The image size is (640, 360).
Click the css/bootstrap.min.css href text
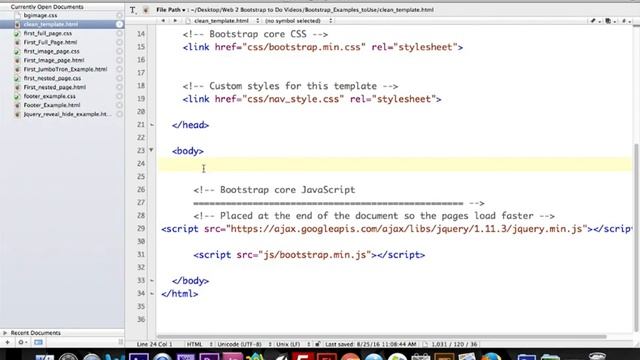point(304,47)
